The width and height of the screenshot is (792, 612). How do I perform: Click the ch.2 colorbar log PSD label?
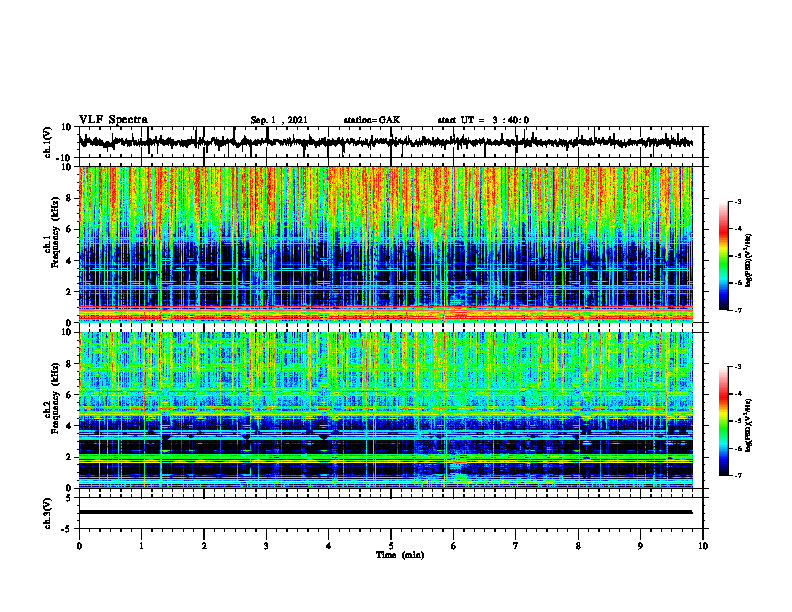(748, 425)
